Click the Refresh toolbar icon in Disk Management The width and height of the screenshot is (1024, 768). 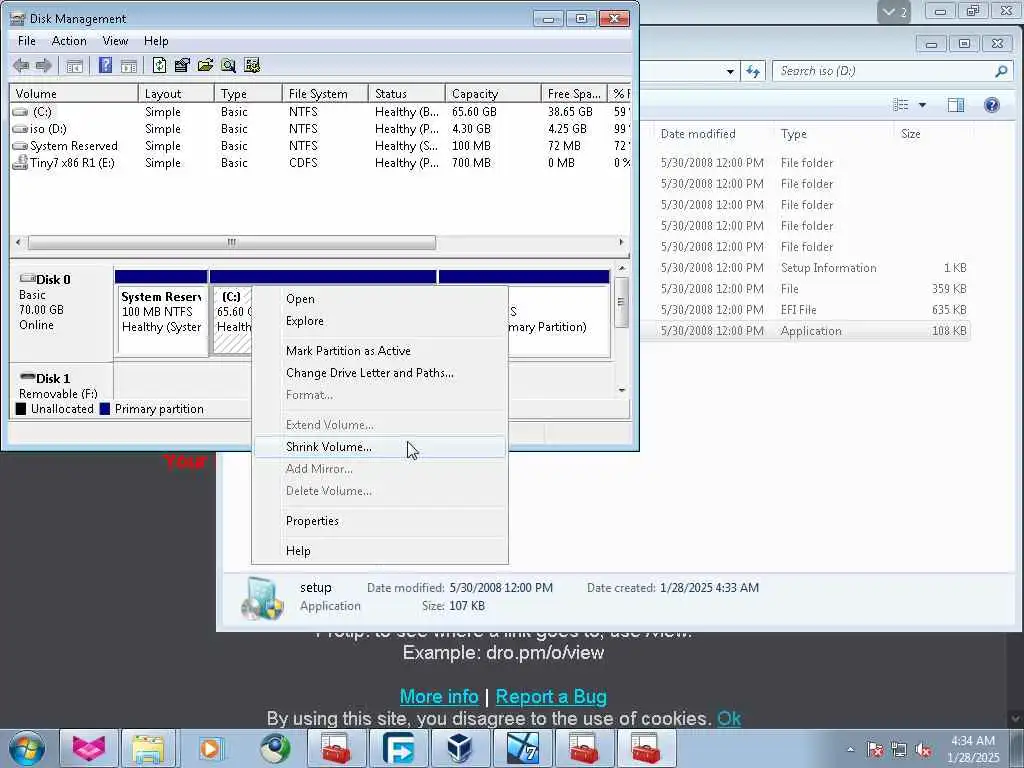point(159,65)
